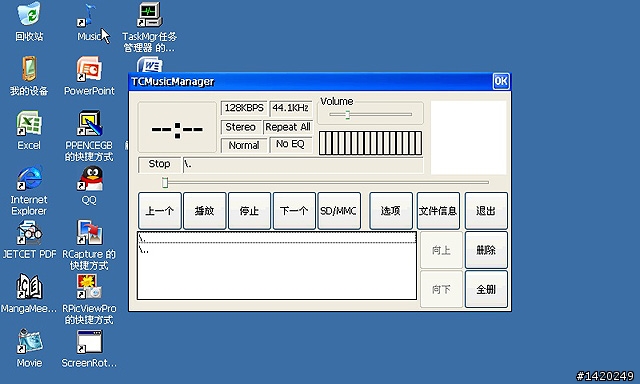Image resolution: width=640 pixels, height=384 pixels.
Task: Open the Movie desktop icon
Action: 29,348
